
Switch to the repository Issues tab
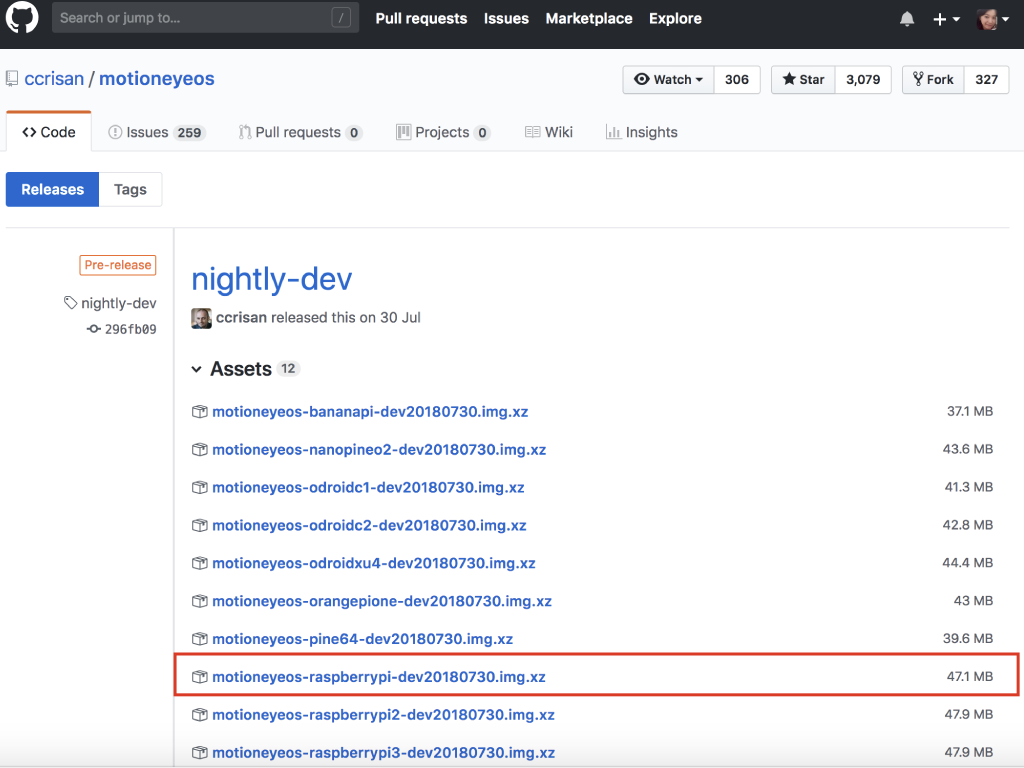pyautogui.click(x=157, y=133)
